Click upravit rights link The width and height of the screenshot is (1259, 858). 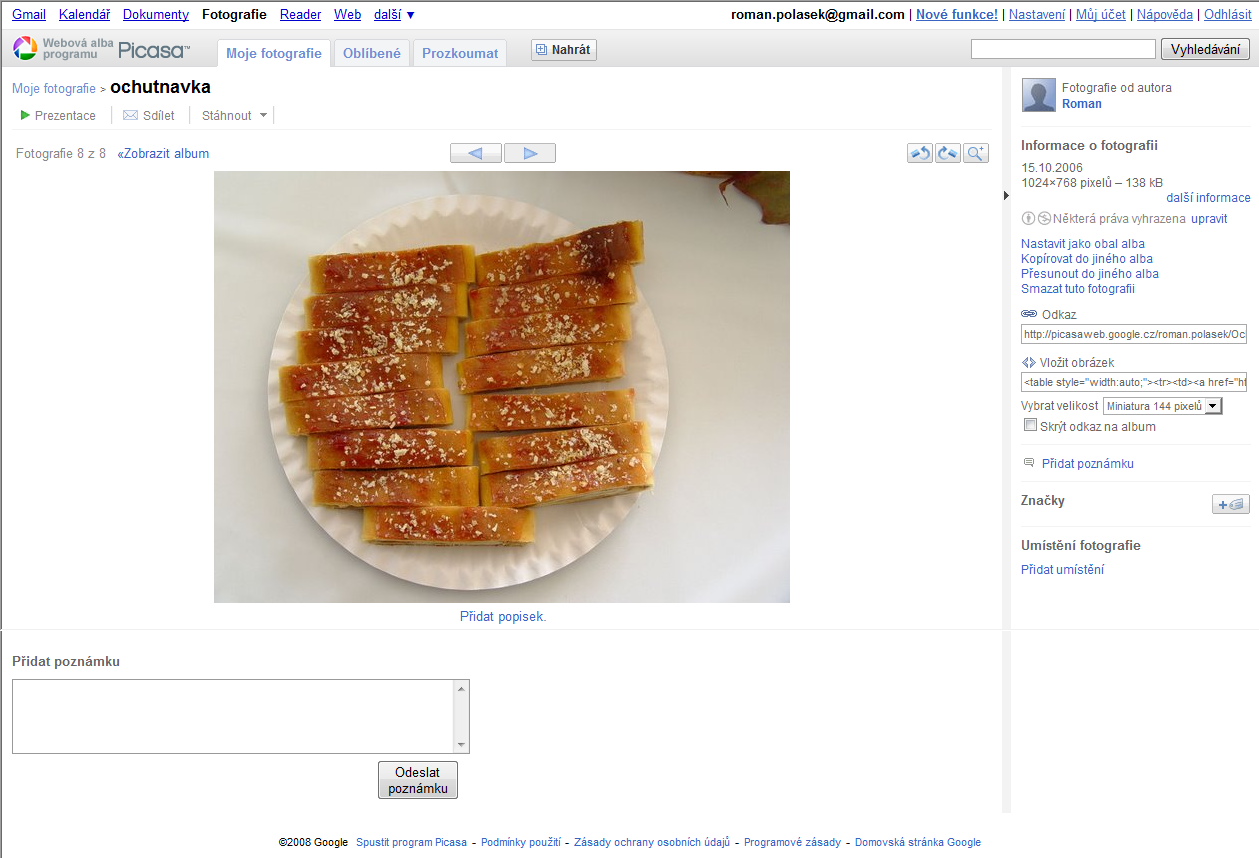pyautogui.click(x=1209, y=219)
